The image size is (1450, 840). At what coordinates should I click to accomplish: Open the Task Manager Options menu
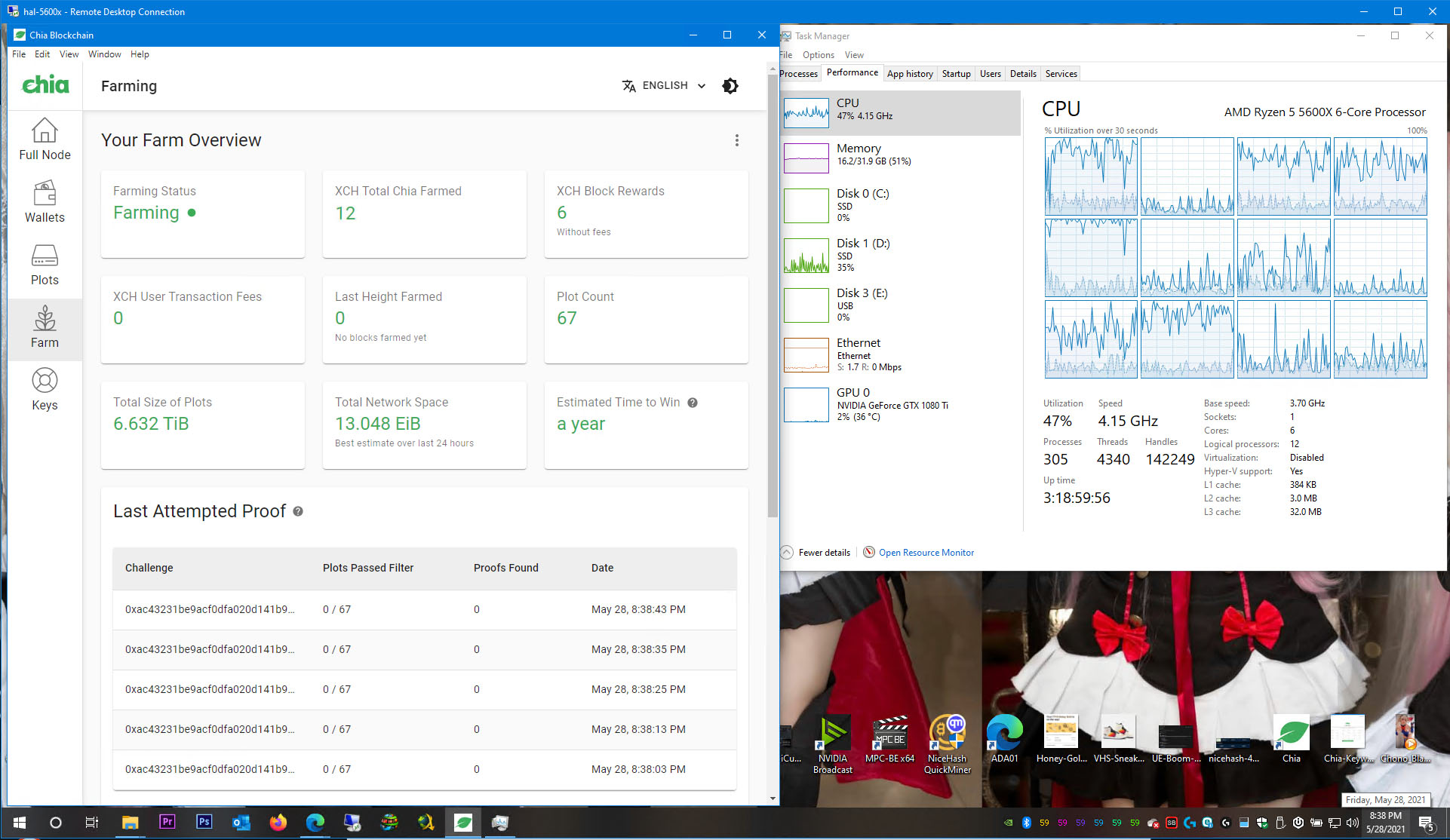click(x=818, y=55)
